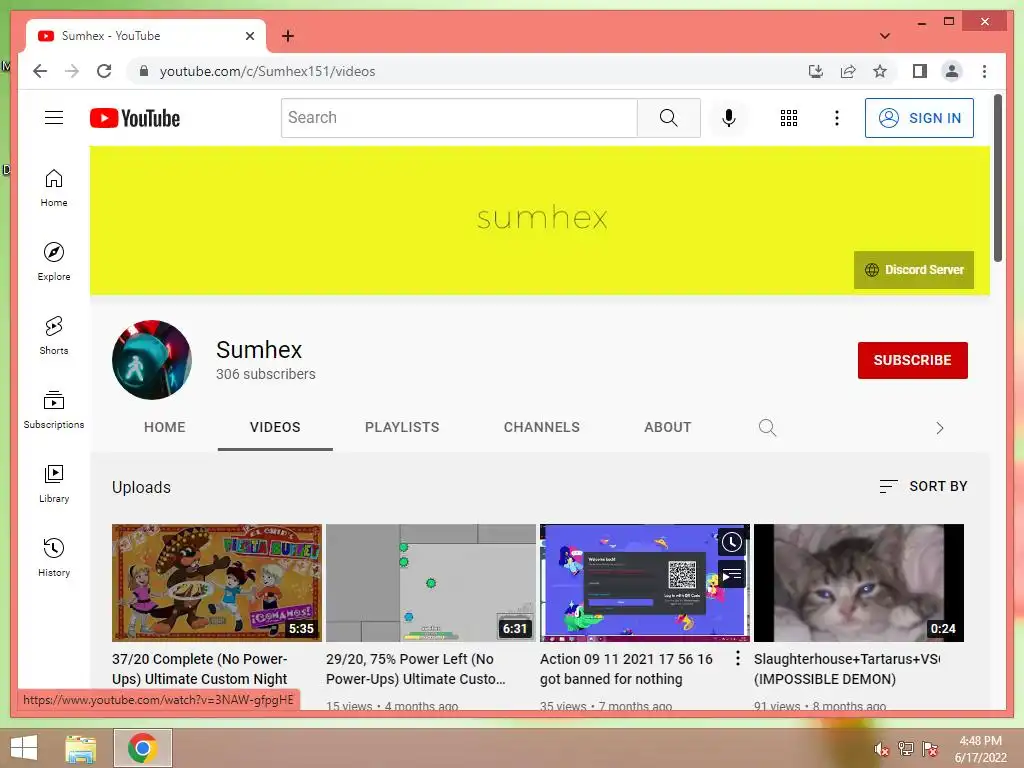This screenshot has width=1024, height=768.
Task: Open Action 09 11 2021 video title
Action: coord(626,669)
